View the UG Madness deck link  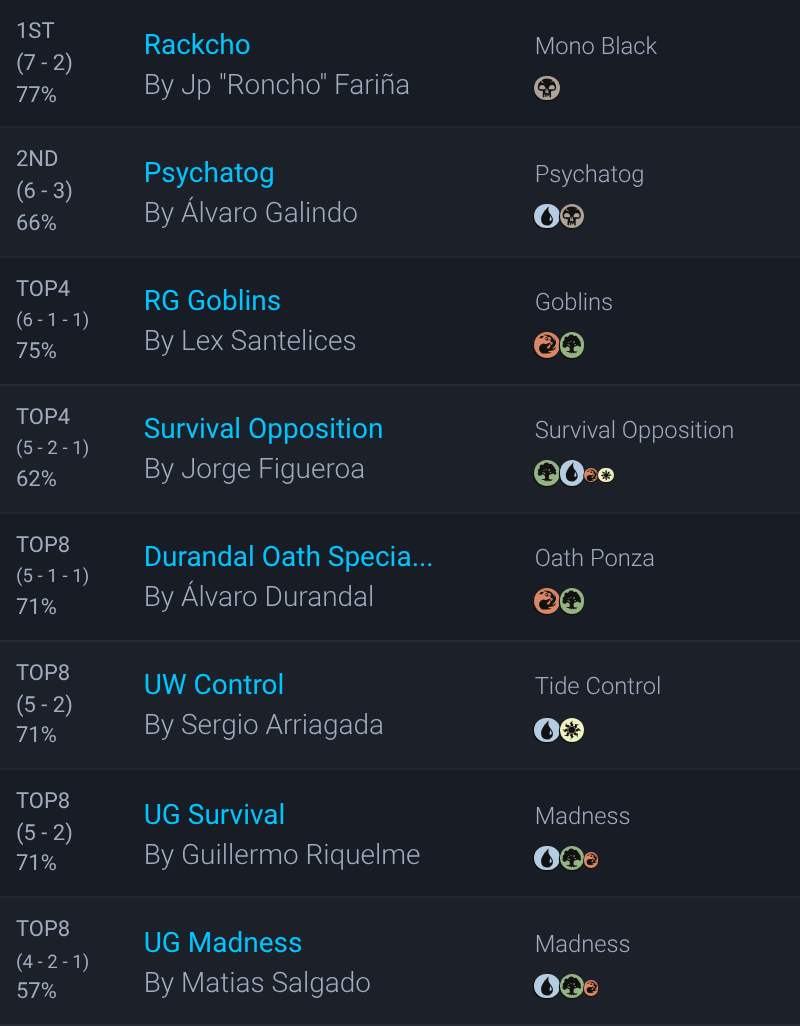tap(223, 942)
